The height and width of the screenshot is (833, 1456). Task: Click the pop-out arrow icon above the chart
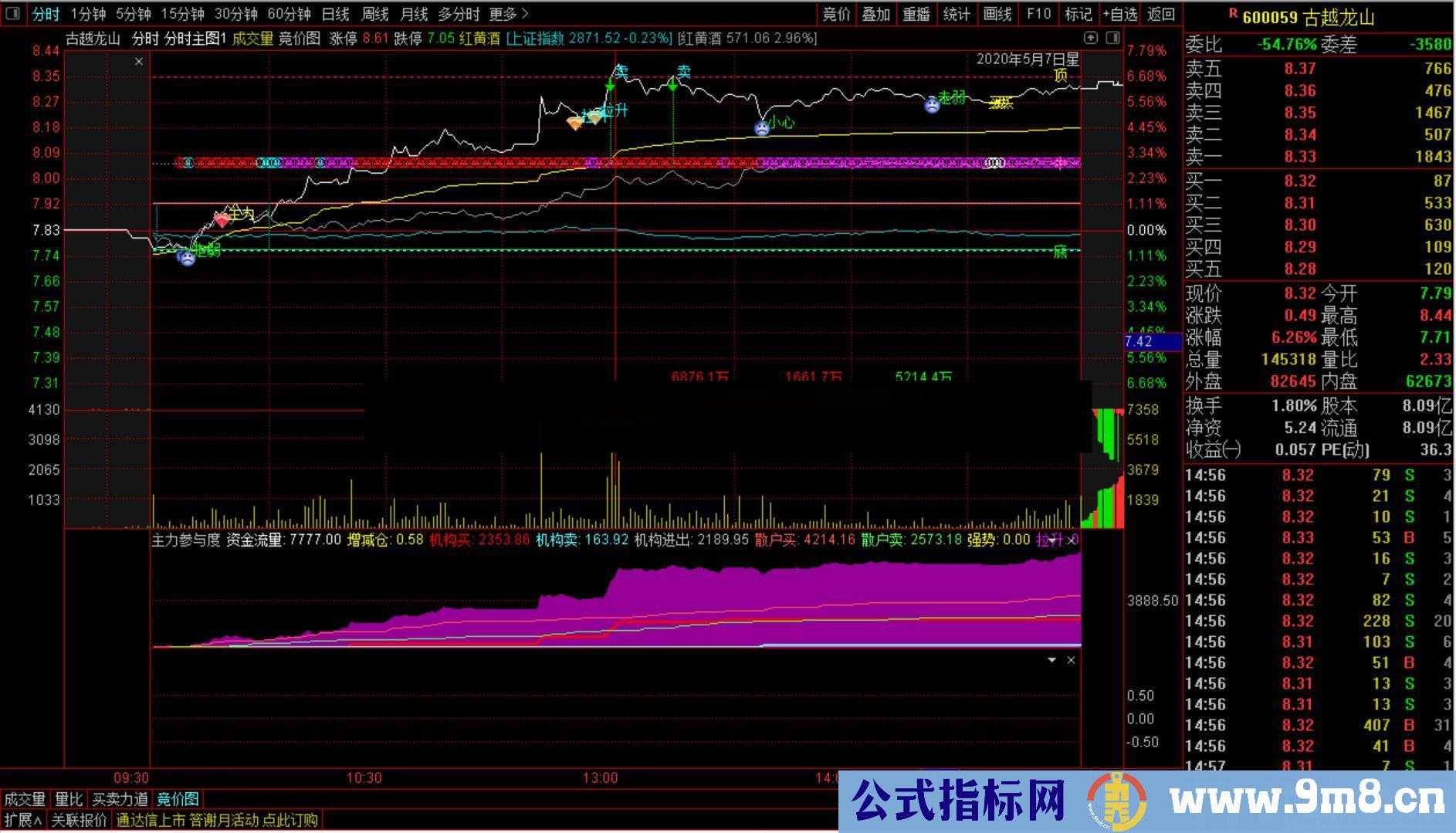tap(1090, 36)
